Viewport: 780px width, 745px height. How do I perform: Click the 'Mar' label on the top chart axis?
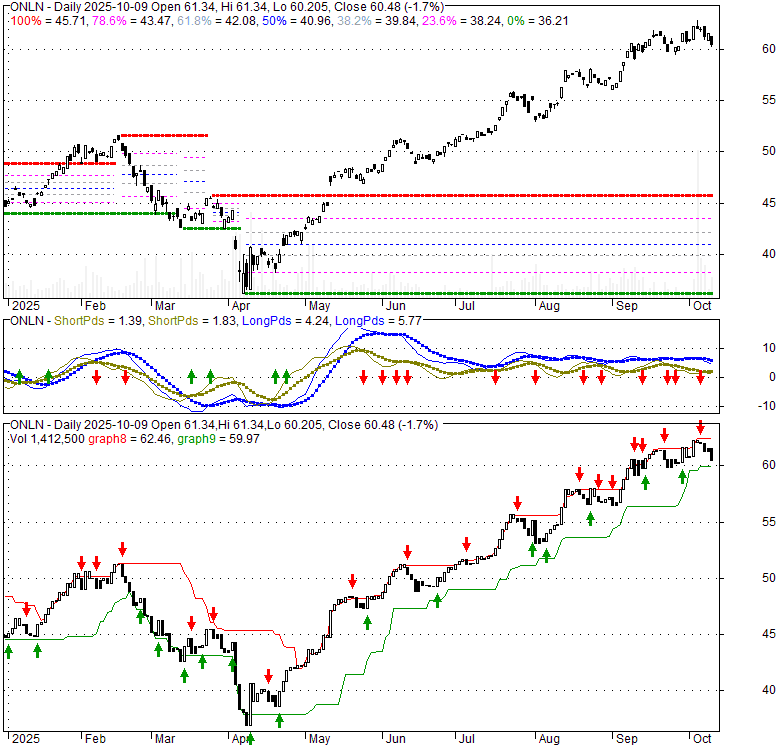[x=165, y=305]
